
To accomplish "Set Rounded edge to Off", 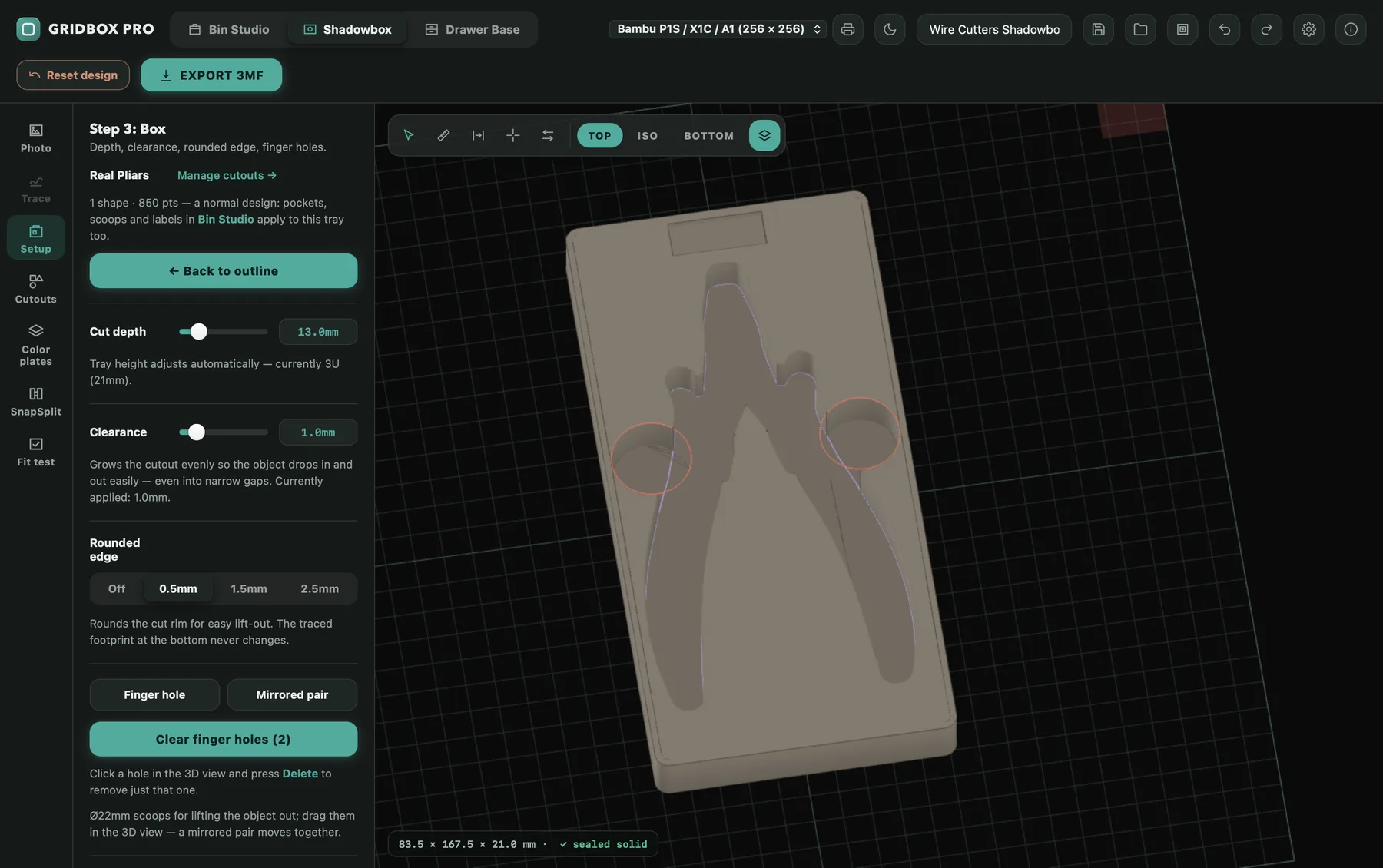I will 117,588.
